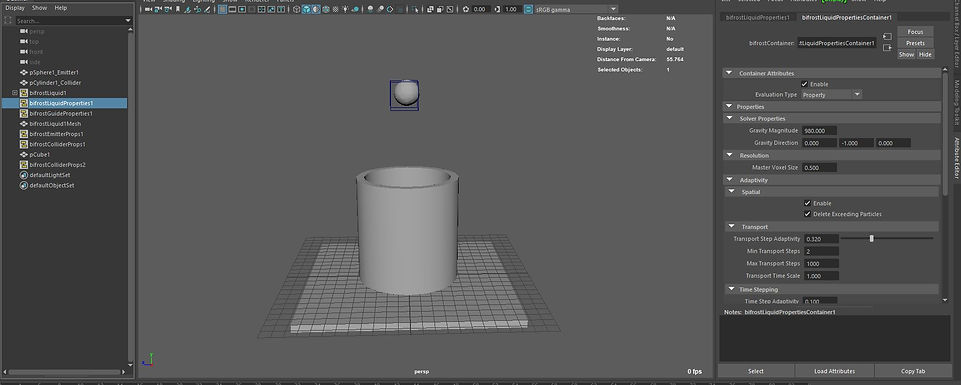
Task: Toggle X-Ray Joints icon
Action: coord(449,9)
